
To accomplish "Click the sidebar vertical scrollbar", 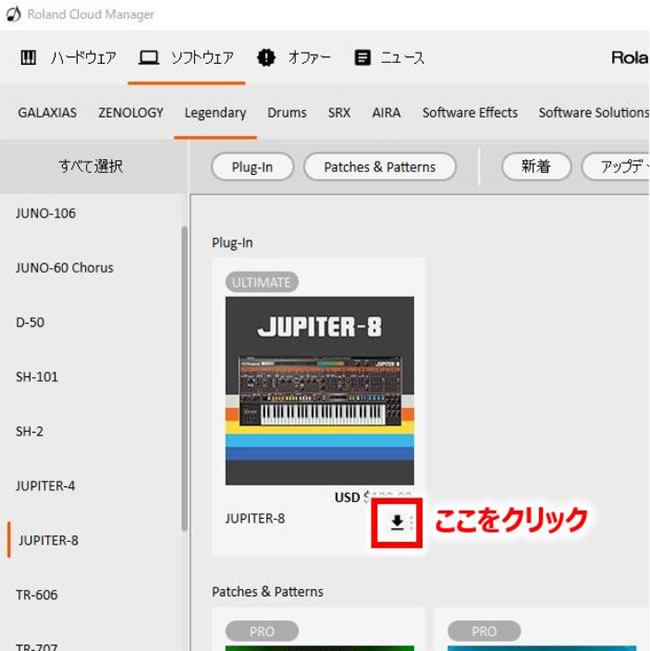I will (x=184, y=378).
